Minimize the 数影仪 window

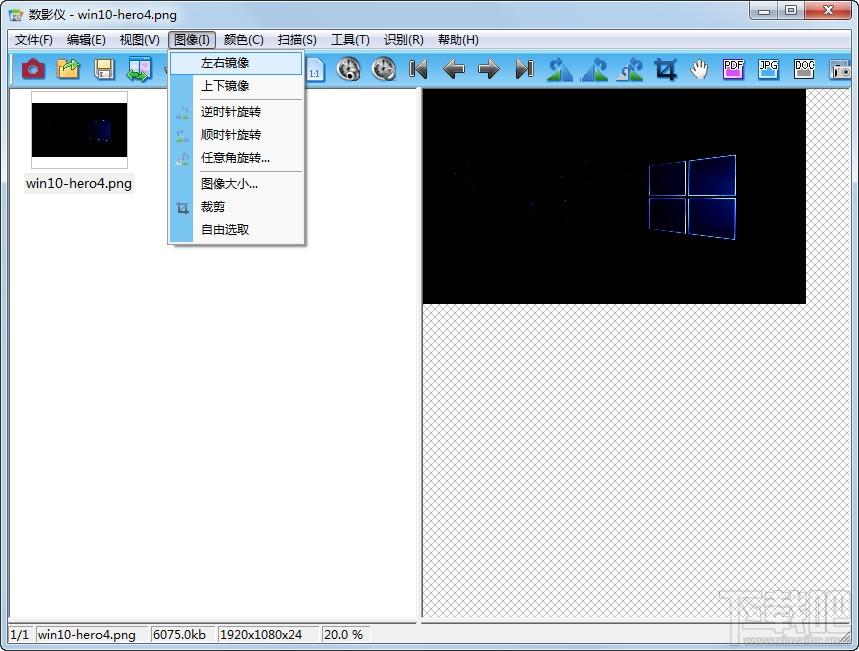point(764,10)
